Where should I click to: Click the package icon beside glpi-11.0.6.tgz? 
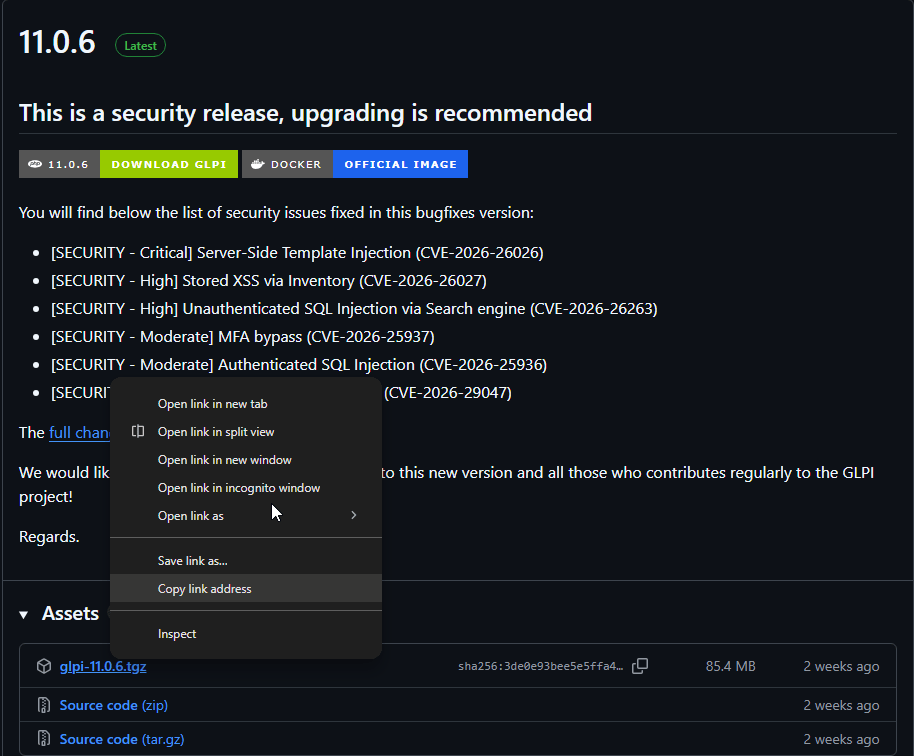(x=44, y=666)
